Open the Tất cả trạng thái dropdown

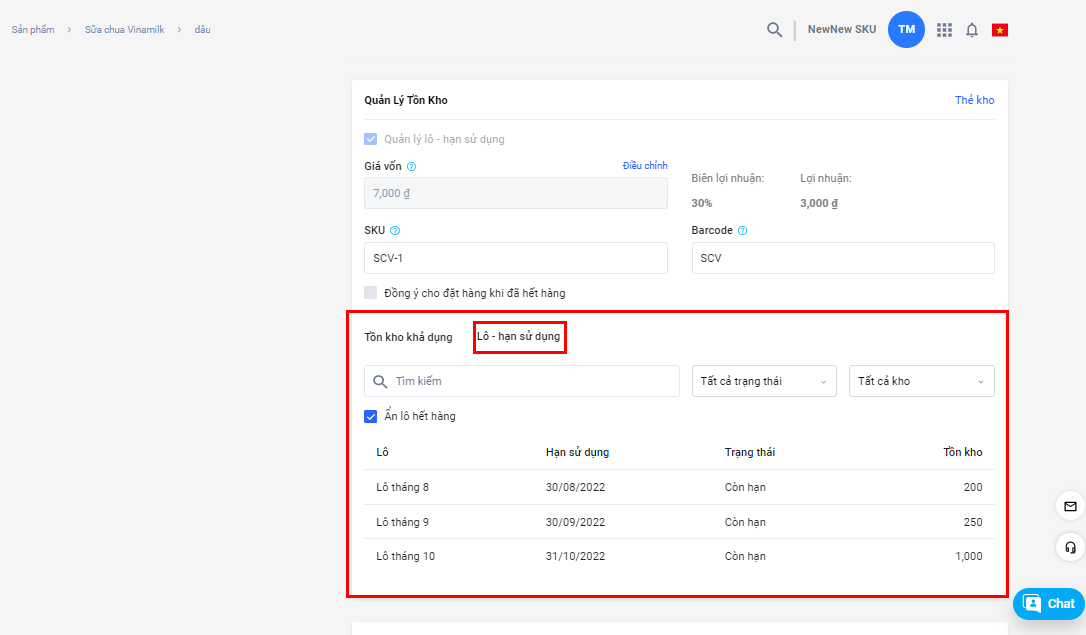[x=764, y=381]
